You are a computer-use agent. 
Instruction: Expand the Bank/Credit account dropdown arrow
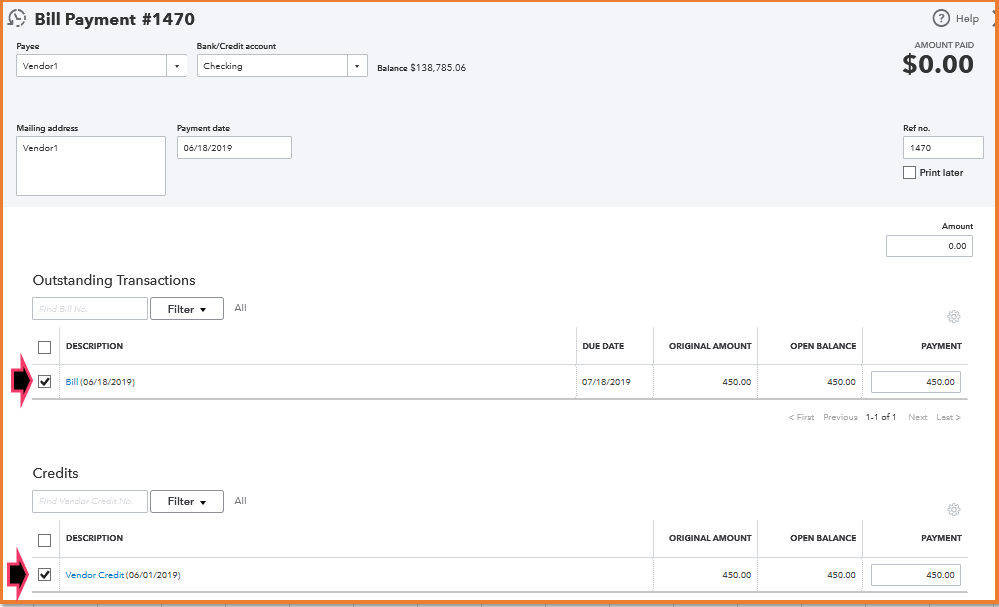357,66
